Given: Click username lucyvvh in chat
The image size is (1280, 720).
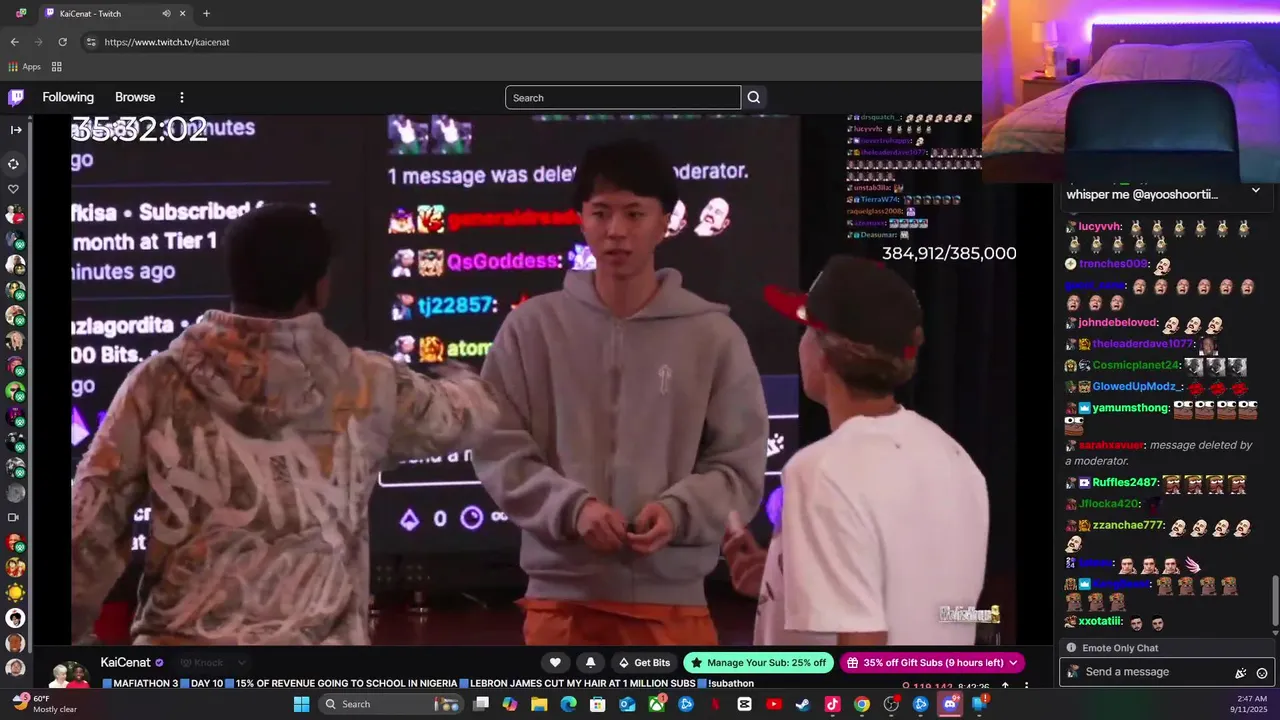Looking at the screenshot, I should (x=1100, y=227).
